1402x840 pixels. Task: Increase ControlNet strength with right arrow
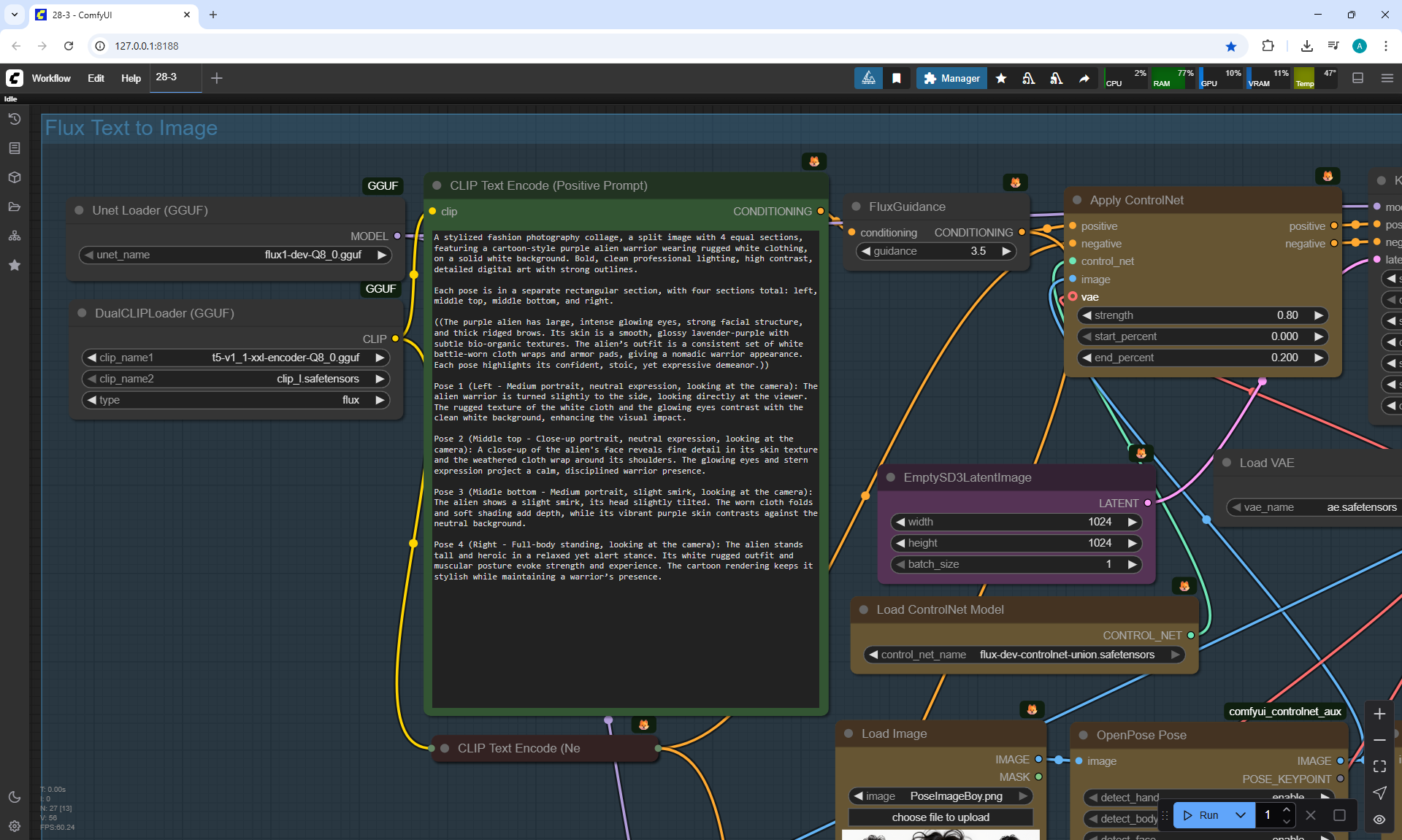pyautogui.click(x=1319, y=315)
